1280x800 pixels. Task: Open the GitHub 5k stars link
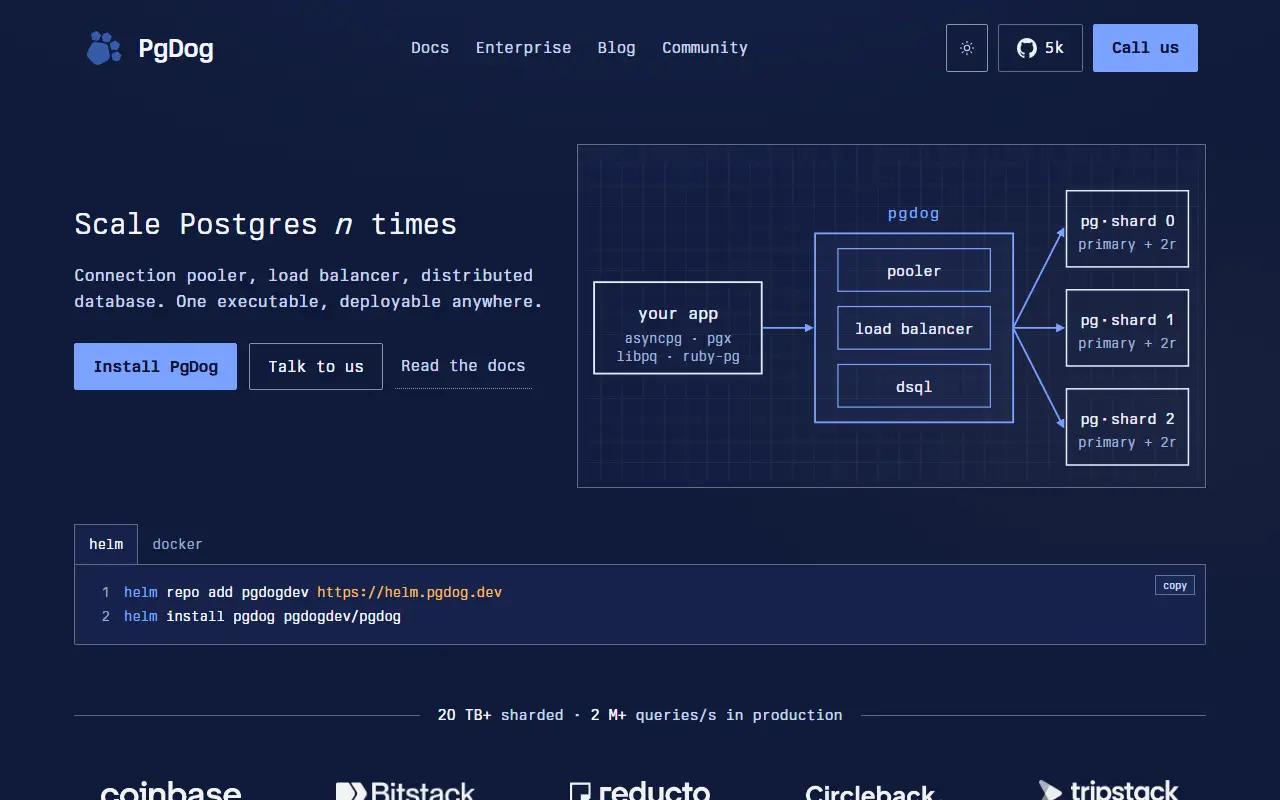[x=1040, y=48]
